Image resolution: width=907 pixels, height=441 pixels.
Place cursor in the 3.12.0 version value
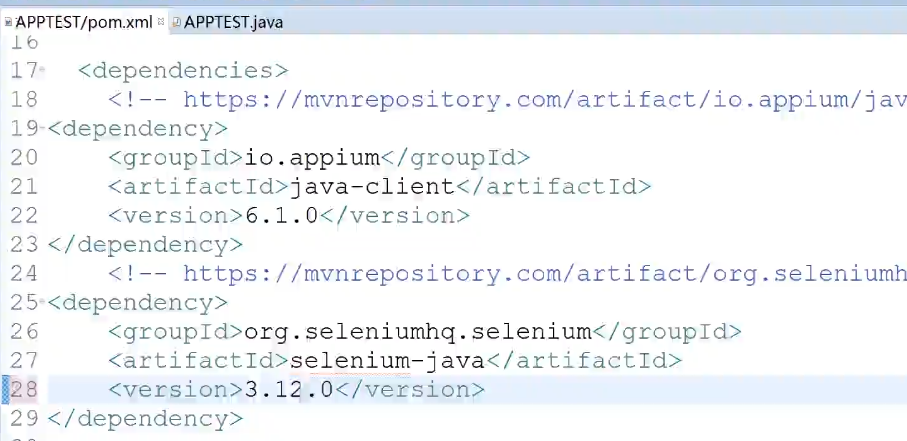(289, 389)
